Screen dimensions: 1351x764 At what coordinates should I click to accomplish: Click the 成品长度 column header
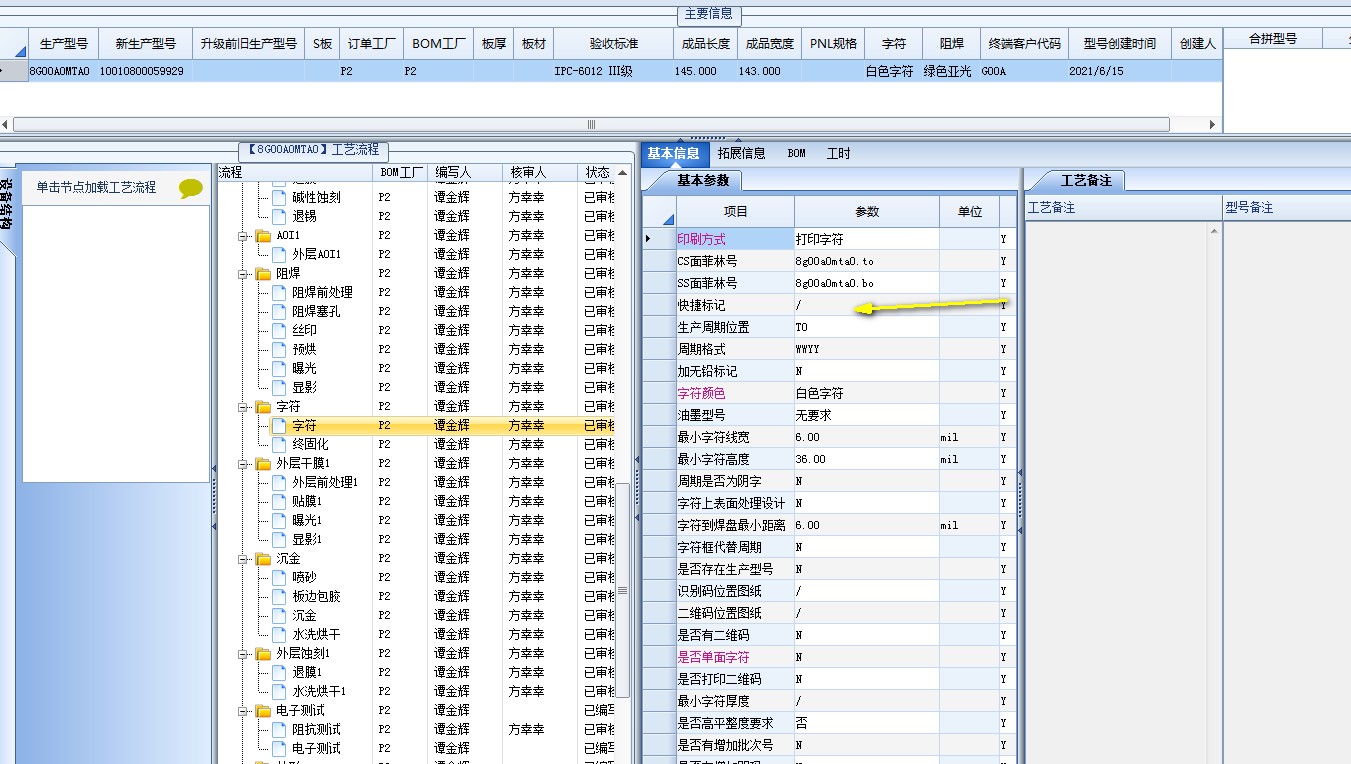click(705, 44)
